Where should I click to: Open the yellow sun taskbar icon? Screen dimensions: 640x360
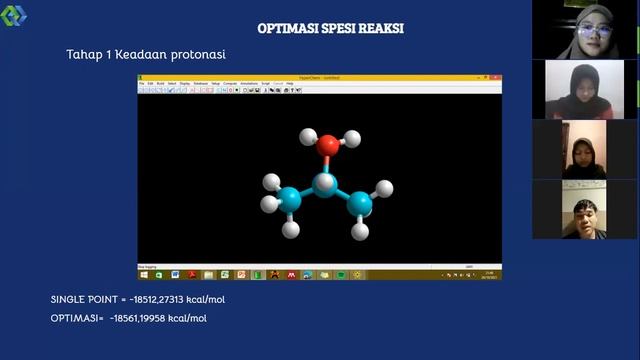point(357,275)
